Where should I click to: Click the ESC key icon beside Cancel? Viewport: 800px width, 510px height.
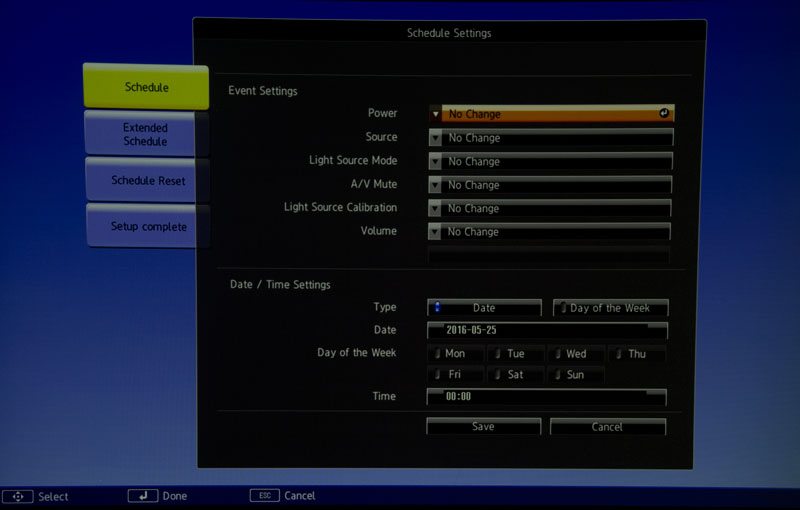click(265, 496)
